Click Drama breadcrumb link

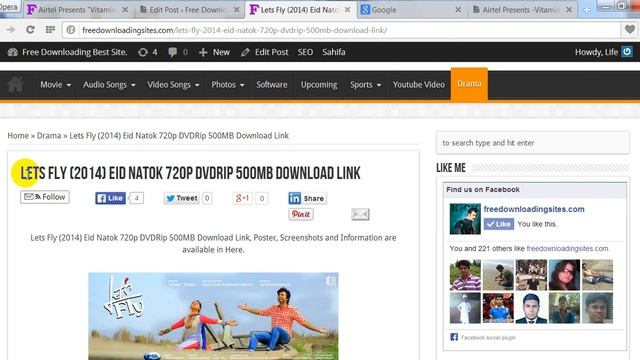(49, 136)
